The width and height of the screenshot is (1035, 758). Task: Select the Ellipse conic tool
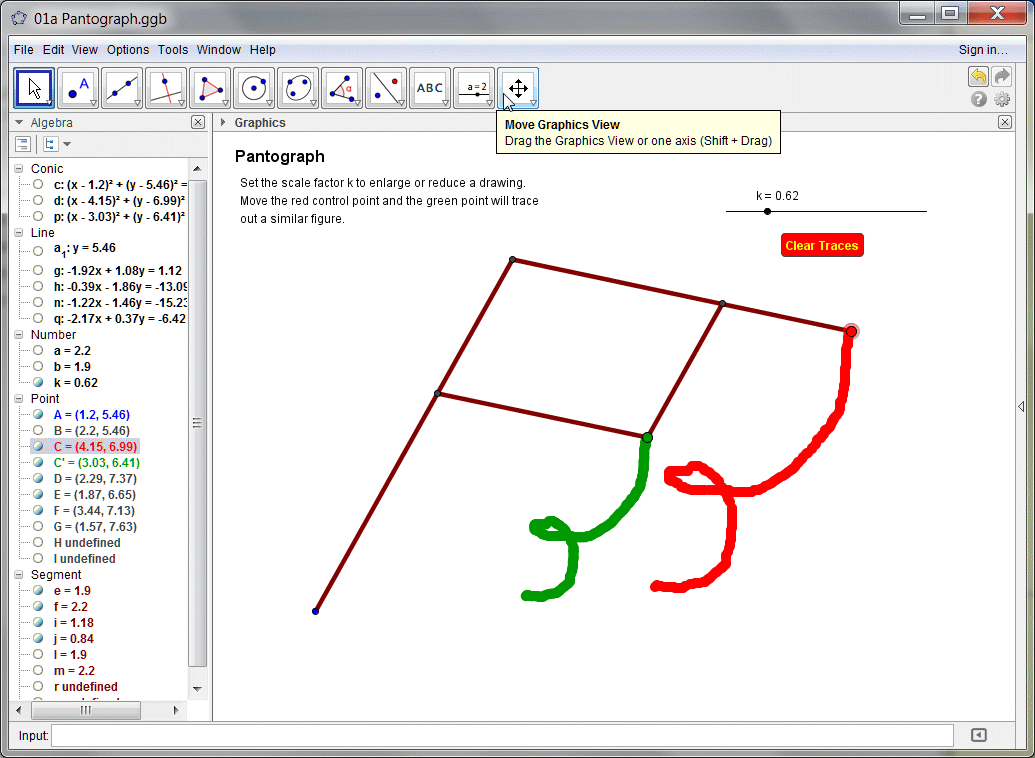[298, 88]
